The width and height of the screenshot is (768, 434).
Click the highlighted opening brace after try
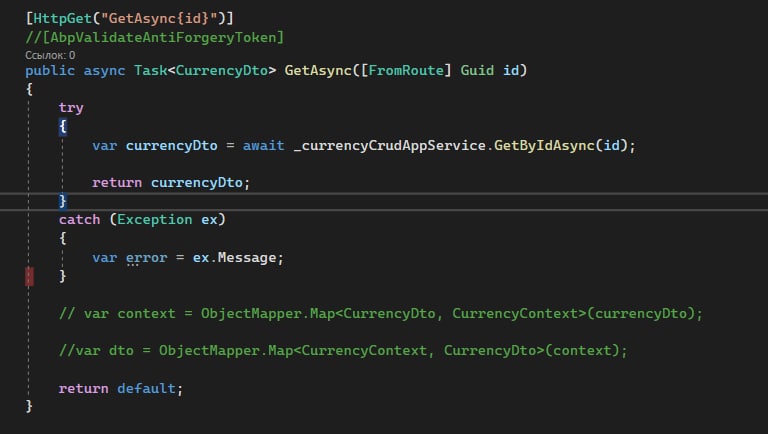click(63, 126)
